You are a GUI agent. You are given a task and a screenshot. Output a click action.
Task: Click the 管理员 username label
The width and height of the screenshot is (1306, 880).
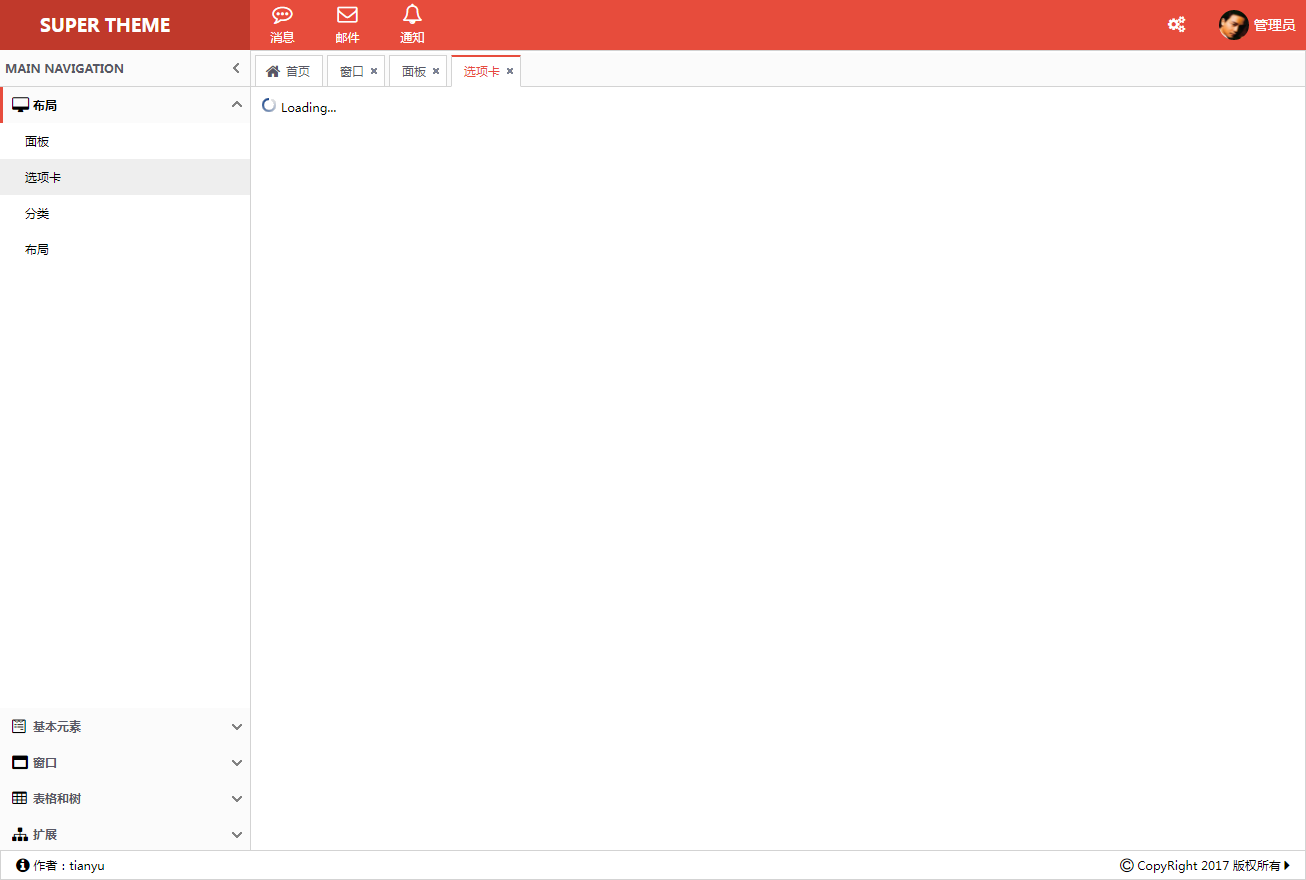[x=1274, y=25]
